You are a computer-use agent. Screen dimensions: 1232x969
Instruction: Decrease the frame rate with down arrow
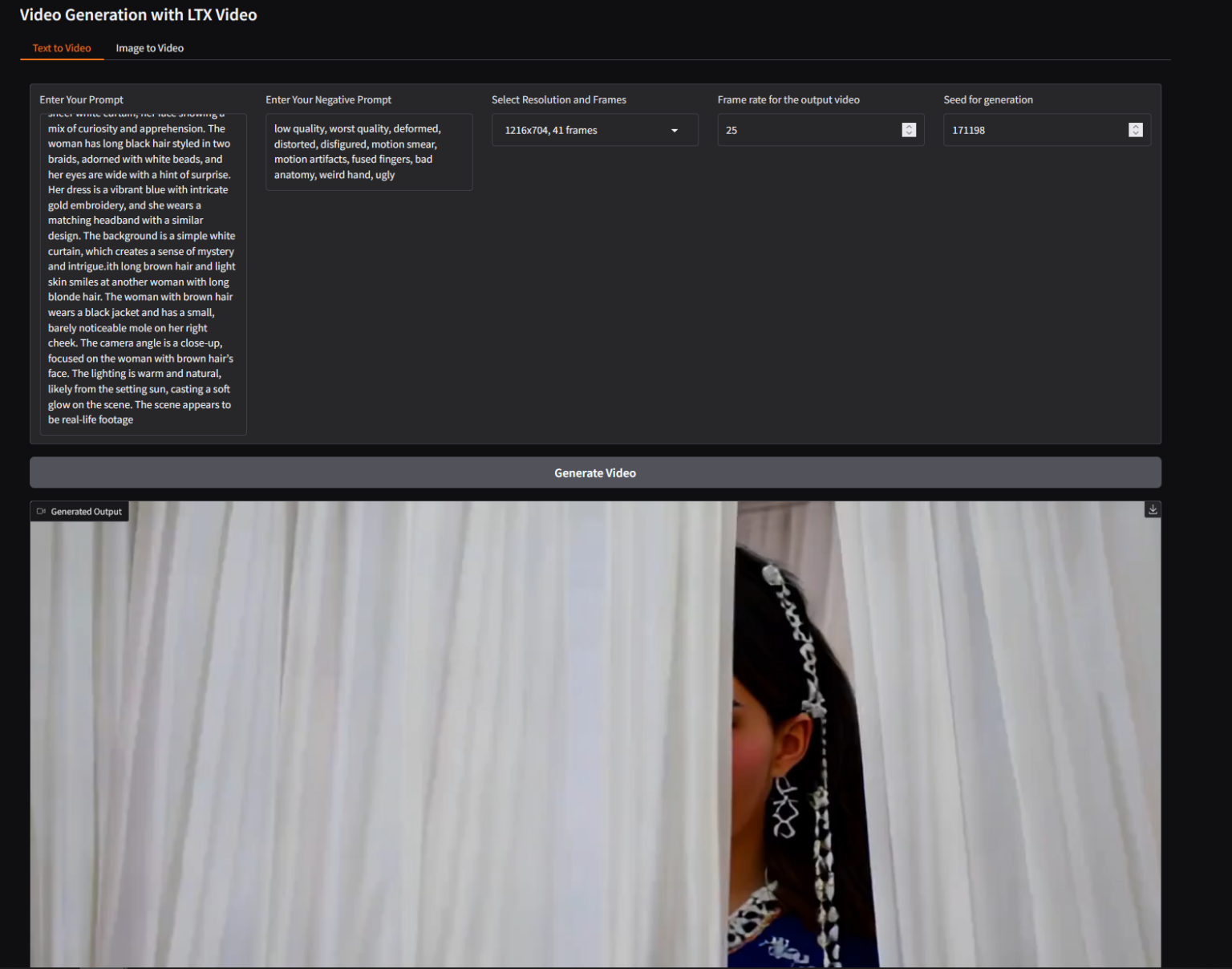click(x=909, y=133)
